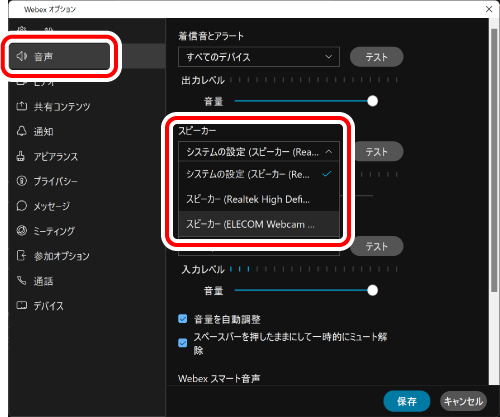
Task: Click the chat bubble icon for メッセージ
Action: point(22,206)
